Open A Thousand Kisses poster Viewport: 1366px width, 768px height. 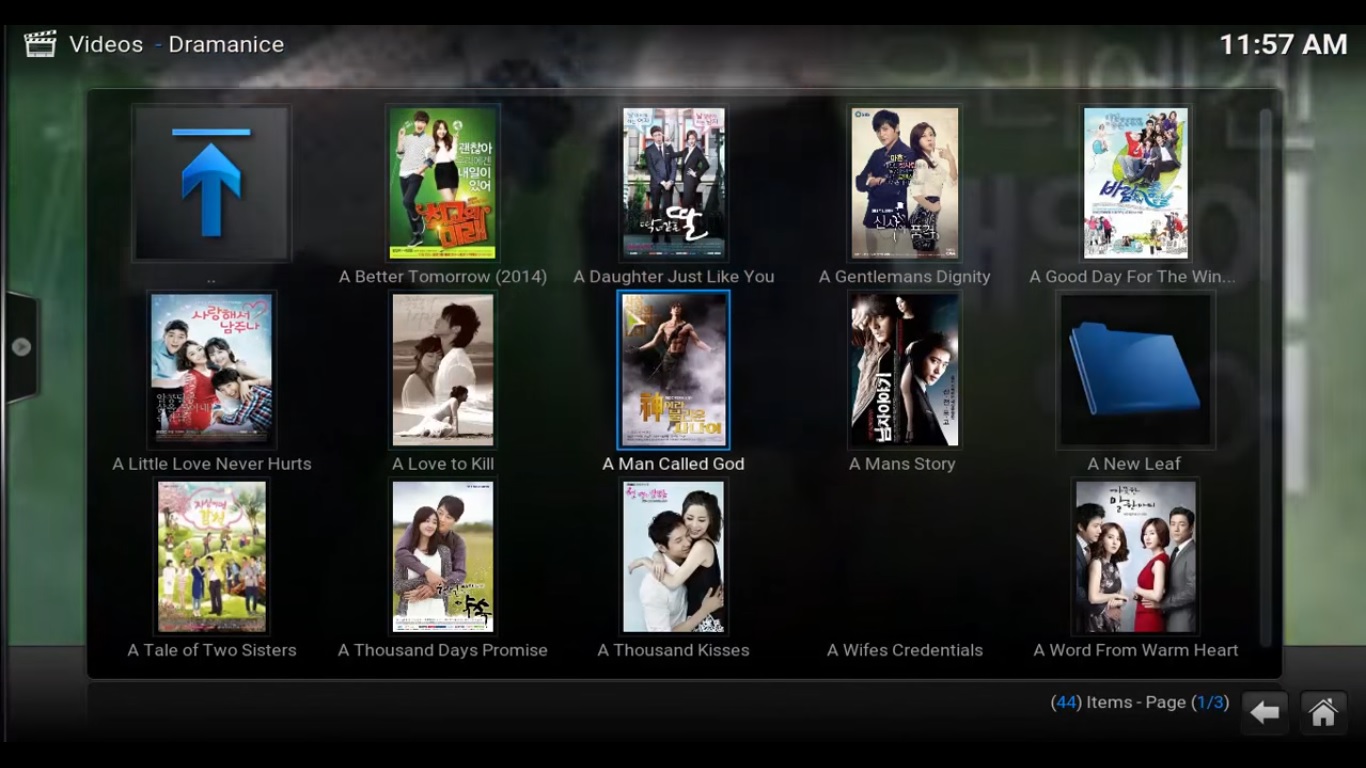pos(674,557)
